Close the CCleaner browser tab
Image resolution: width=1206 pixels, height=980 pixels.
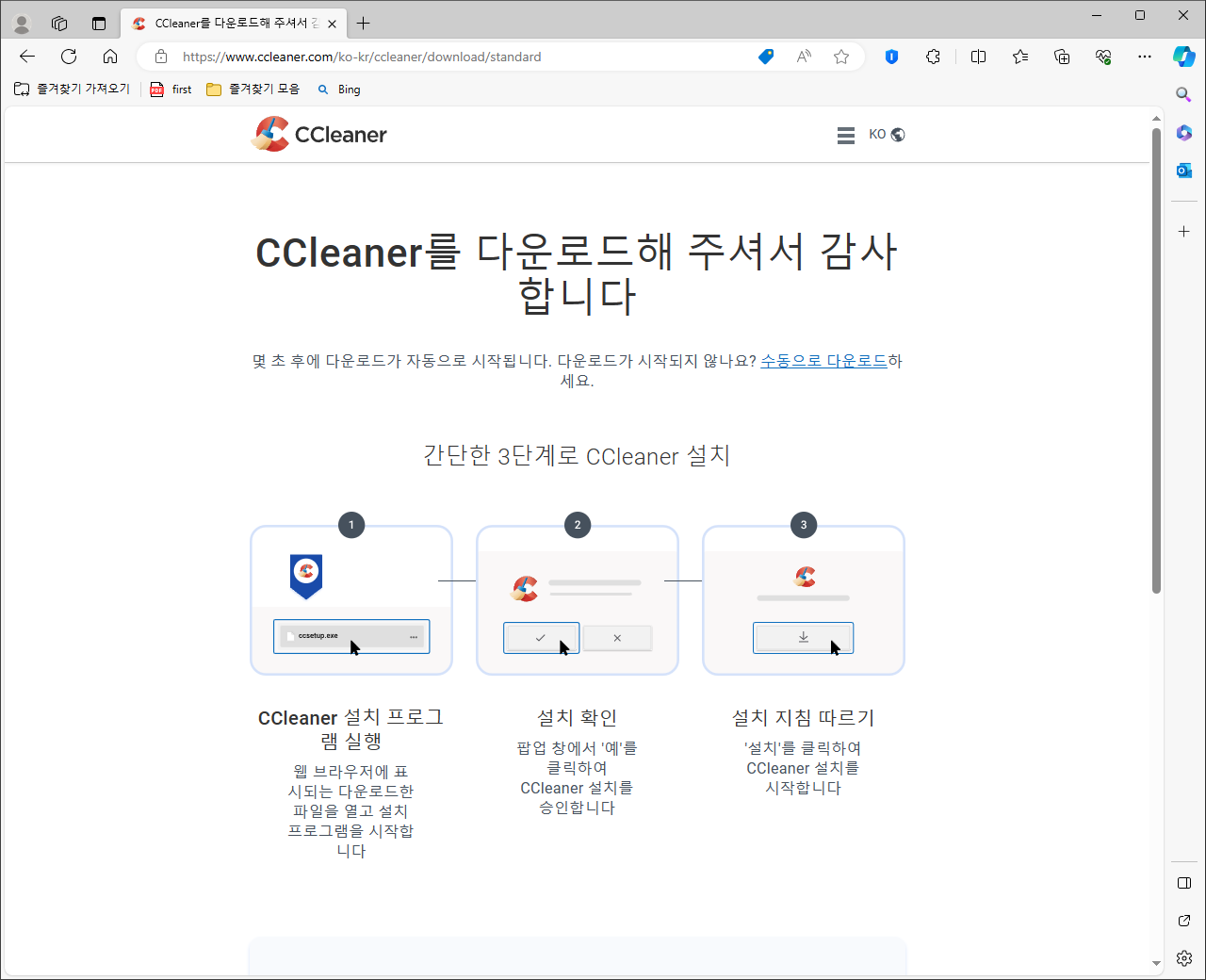click(x=332, y=24)
